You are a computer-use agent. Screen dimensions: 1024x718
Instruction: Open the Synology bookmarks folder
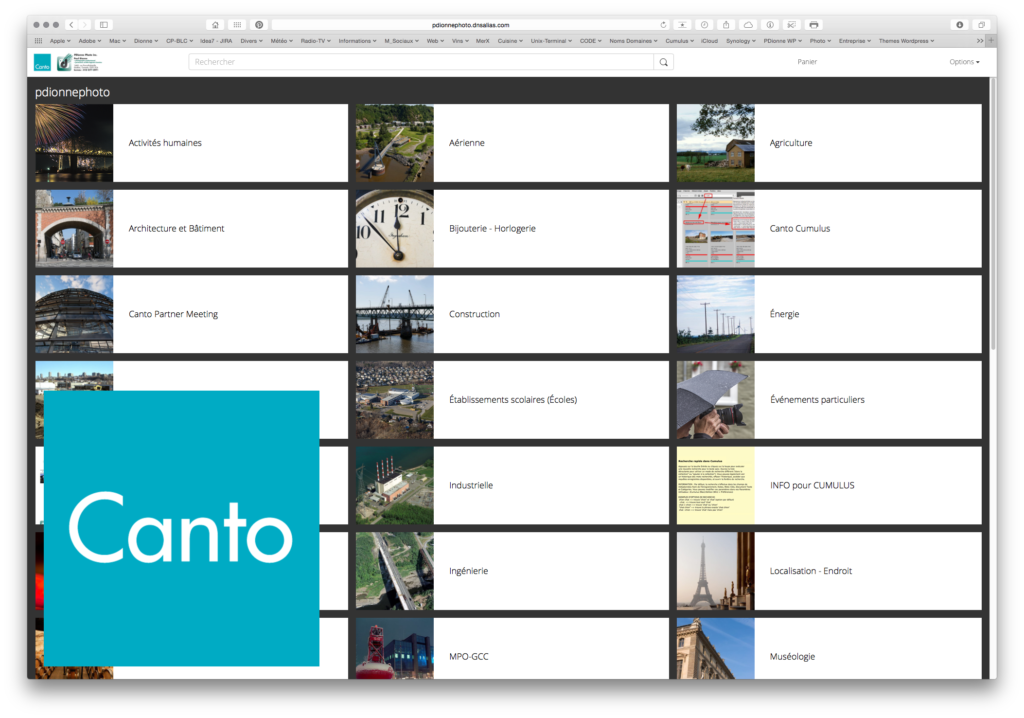click(741, 41)
